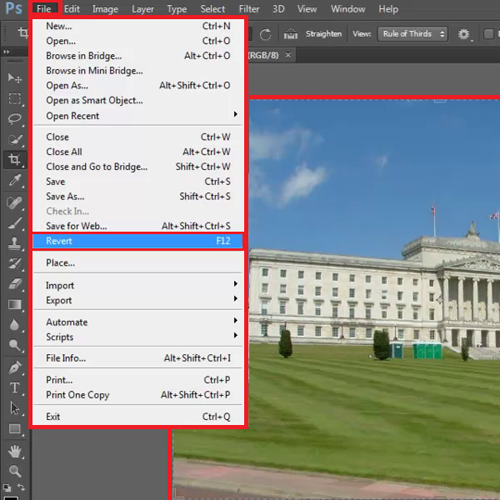
Task: Click the crop settings gear icon
Action: 464,34
